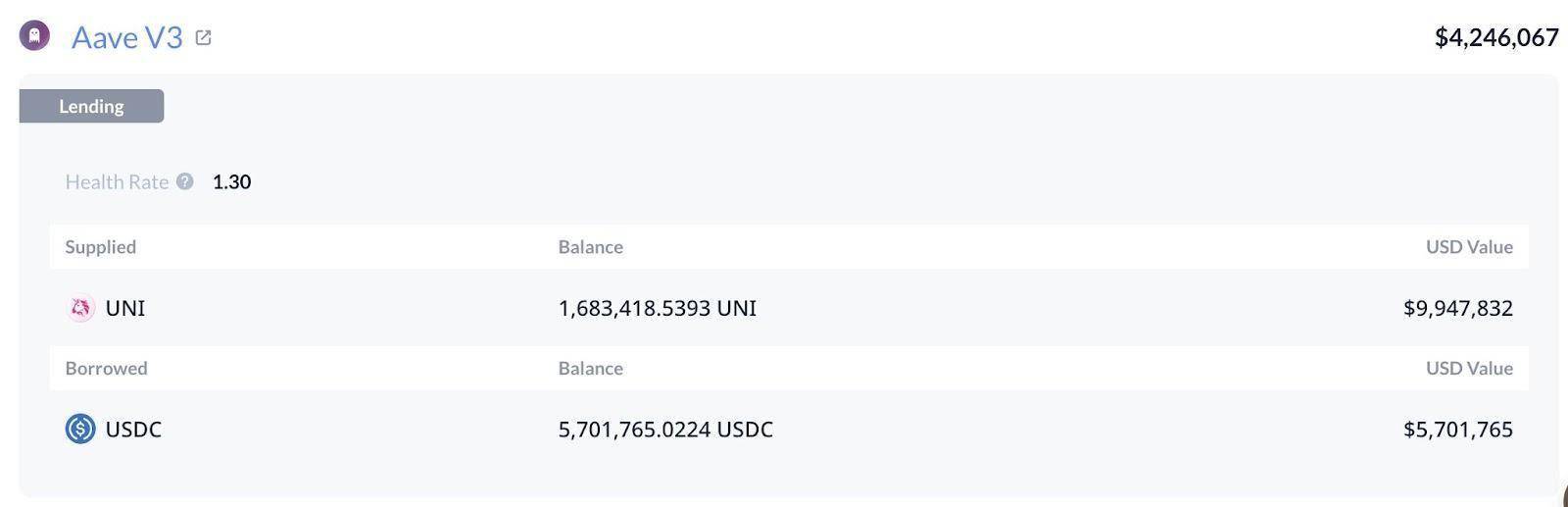Click USD Value header in Borrowed section
This screenshot has width=1568, height=507.
(1468, 369)
